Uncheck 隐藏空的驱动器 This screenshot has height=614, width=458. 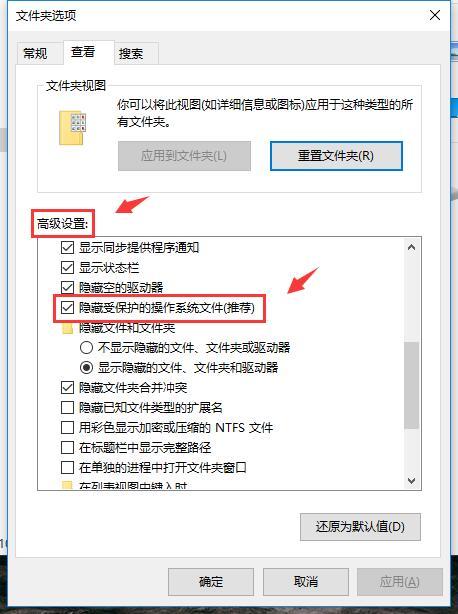67,287
